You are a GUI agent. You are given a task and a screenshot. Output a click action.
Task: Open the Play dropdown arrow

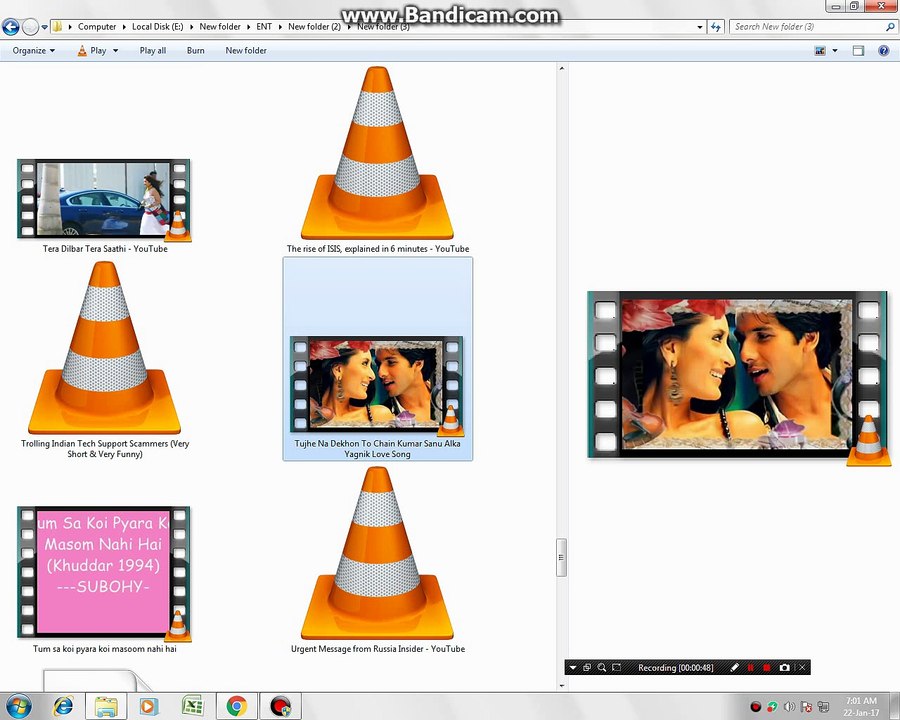pos(115,51)
